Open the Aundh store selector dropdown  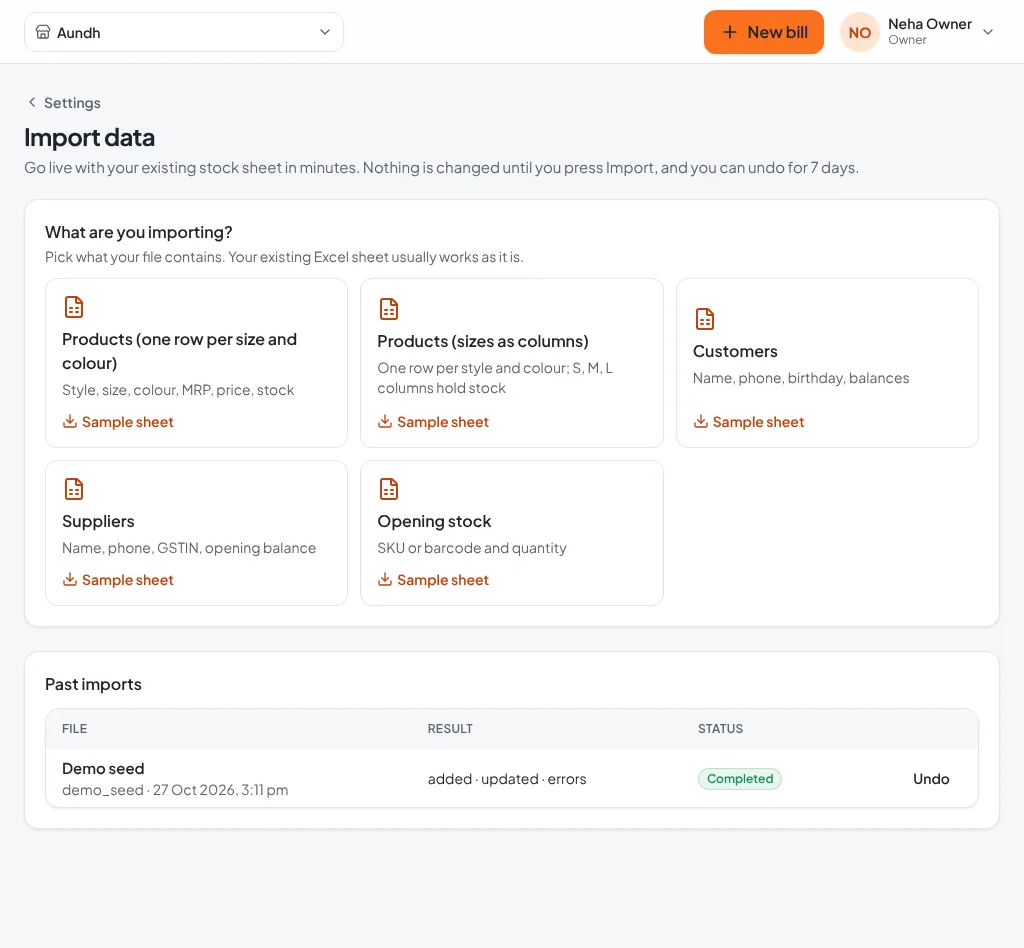point(184,32)
